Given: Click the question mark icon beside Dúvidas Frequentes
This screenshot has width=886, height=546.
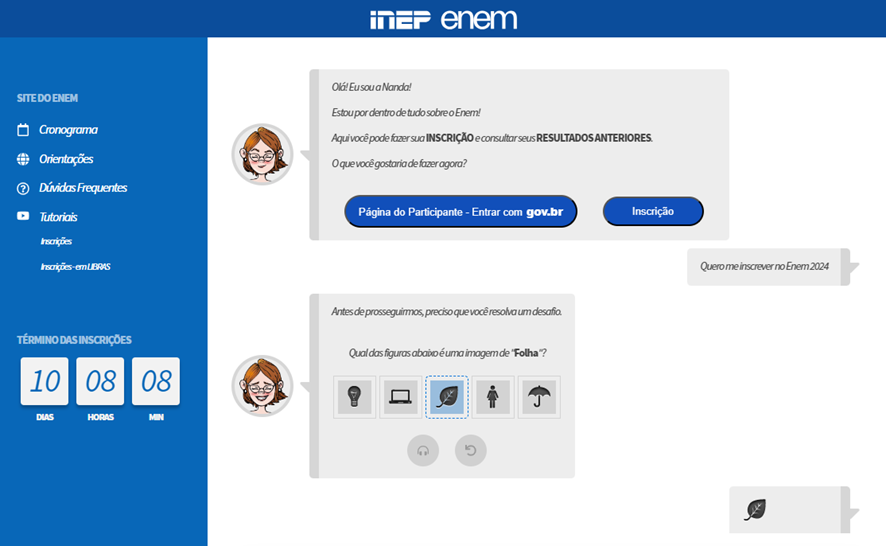Looking at the screenshot, I should coord(23,188).
